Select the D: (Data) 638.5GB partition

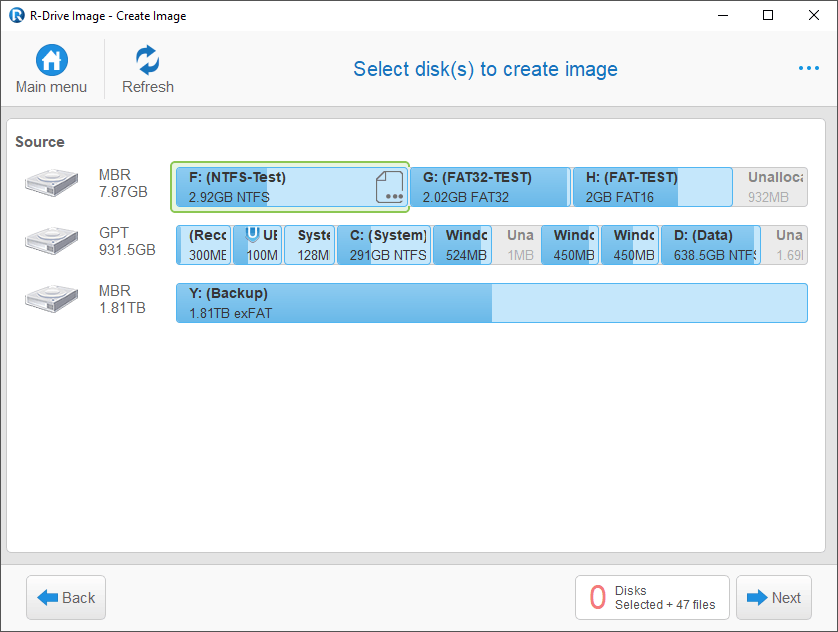tap(711, 245)
